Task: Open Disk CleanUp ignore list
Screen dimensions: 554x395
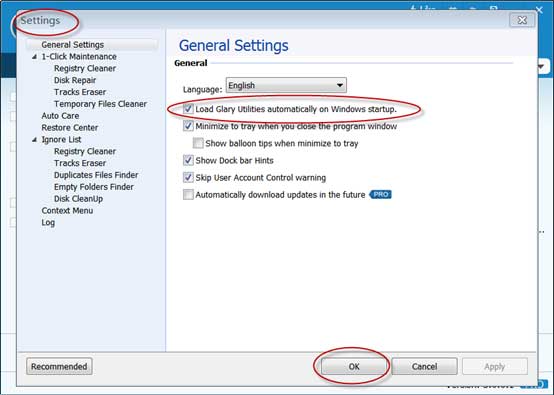Action: [x=78, y=199]
